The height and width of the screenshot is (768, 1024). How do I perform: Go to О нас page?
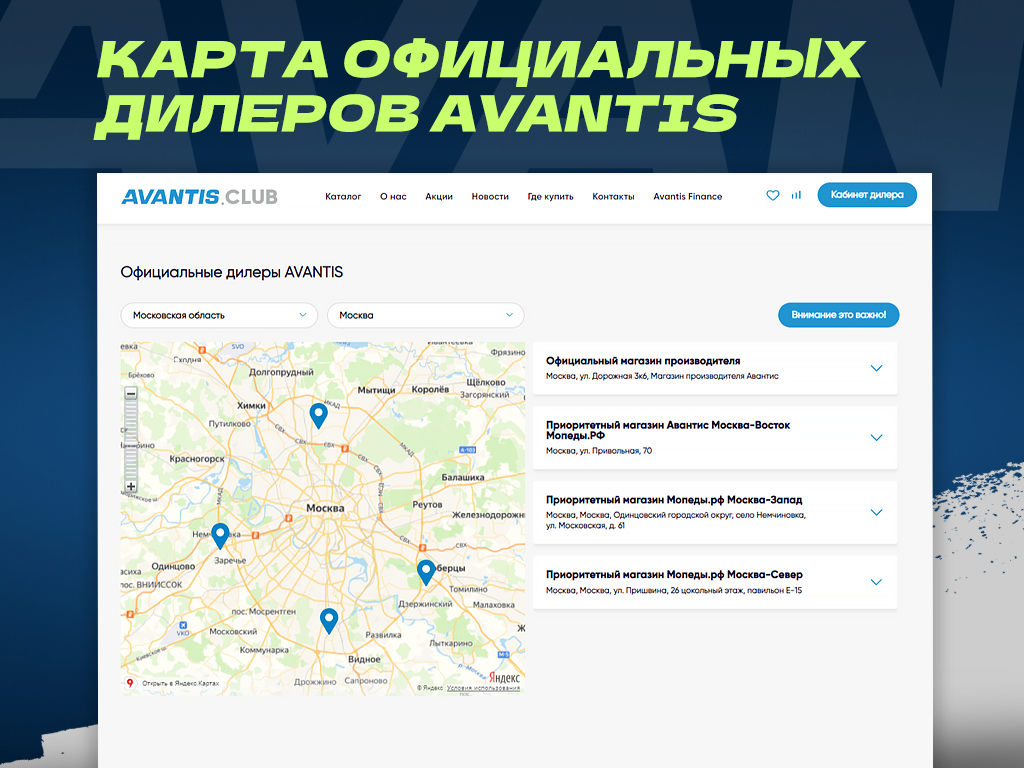393,197
